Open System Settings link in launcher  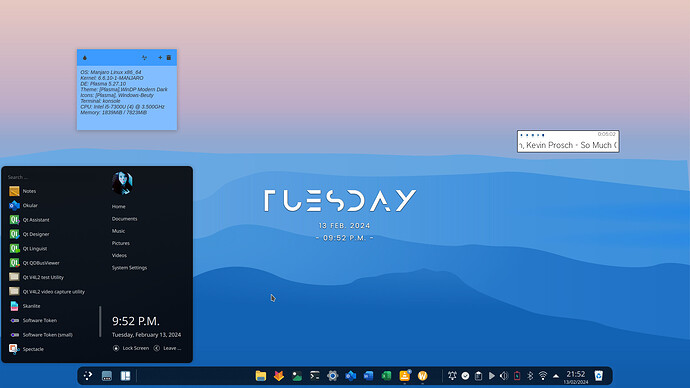click(129, 267)
